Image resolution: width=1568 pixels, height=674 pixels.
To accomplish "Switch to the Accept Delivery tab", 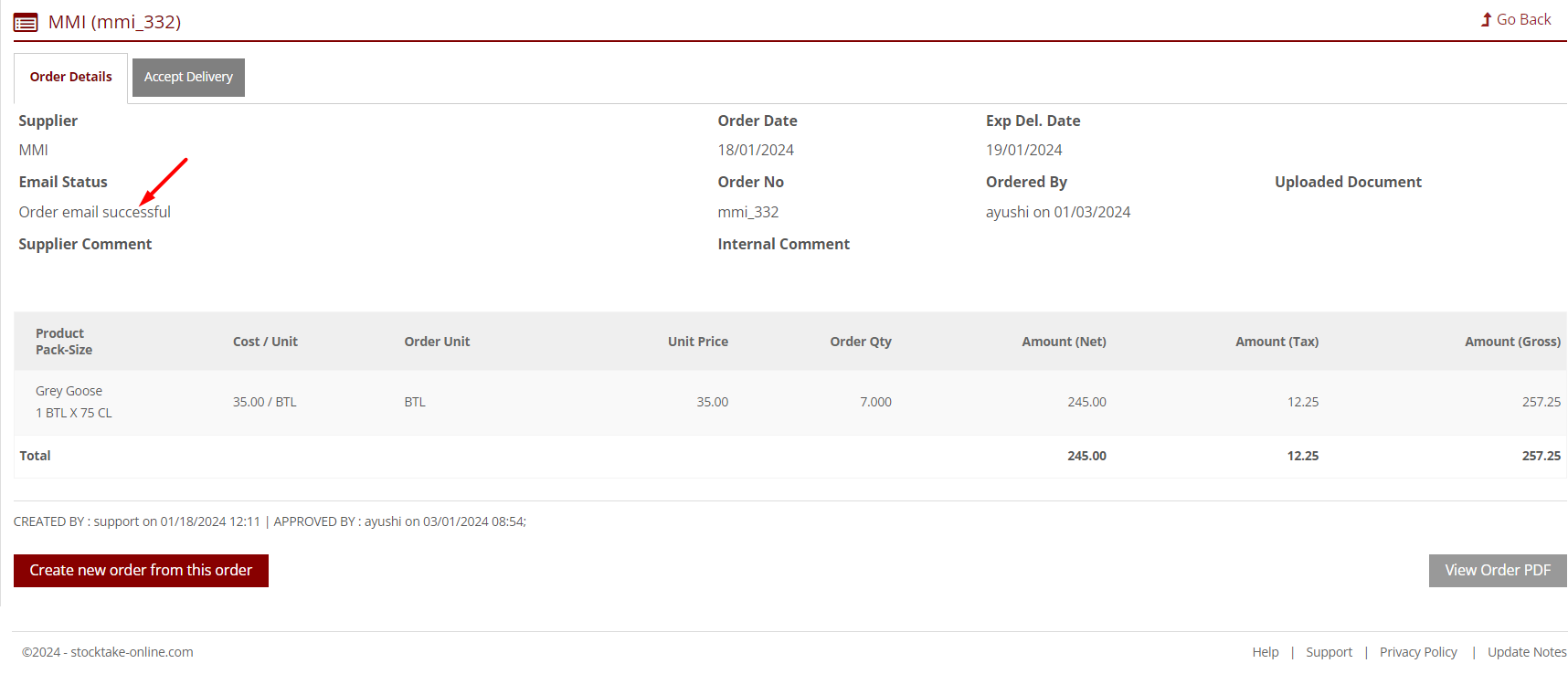I will coord(188,77).
